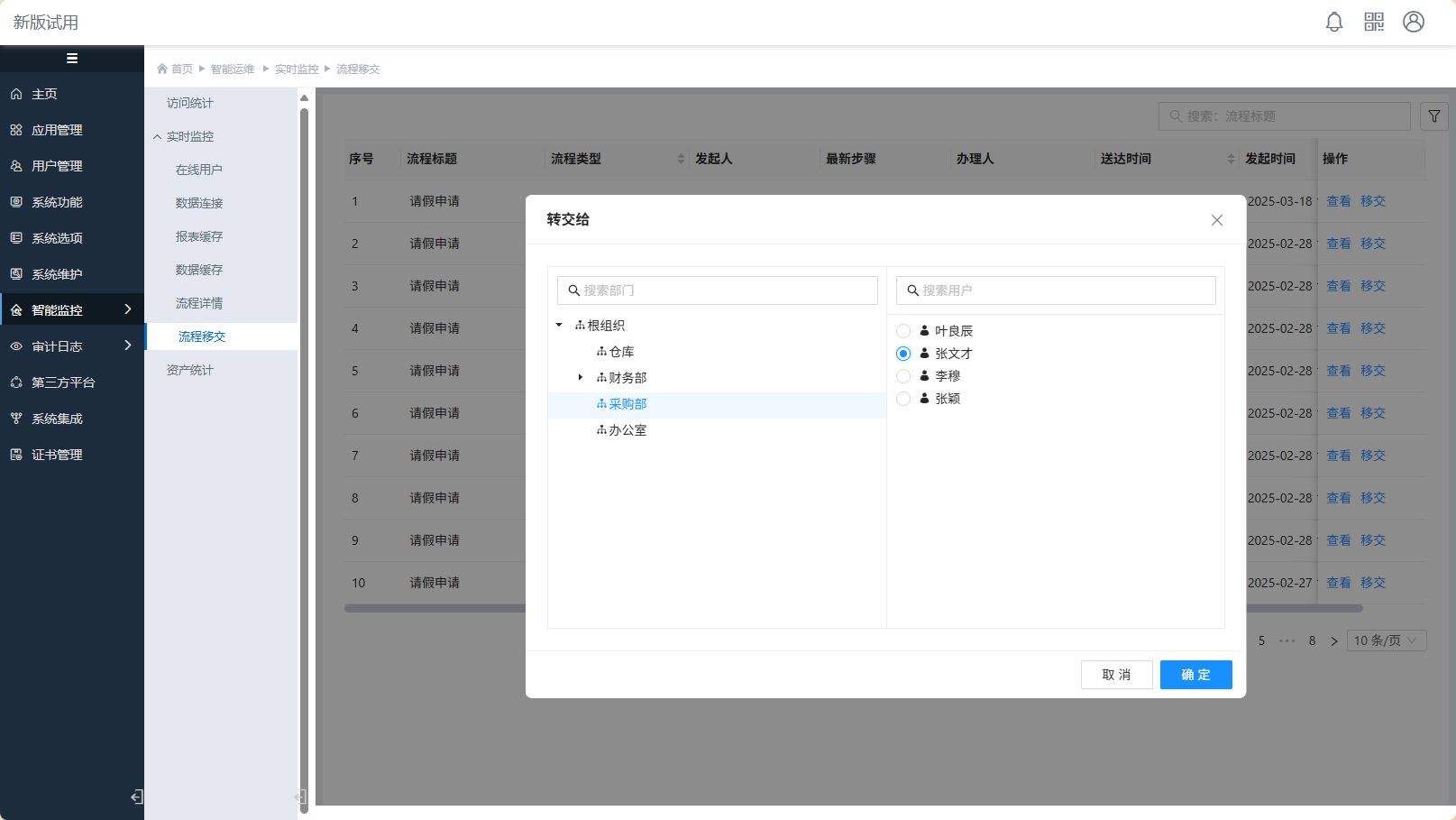Click the filter funnel icon

point(1433,116)
